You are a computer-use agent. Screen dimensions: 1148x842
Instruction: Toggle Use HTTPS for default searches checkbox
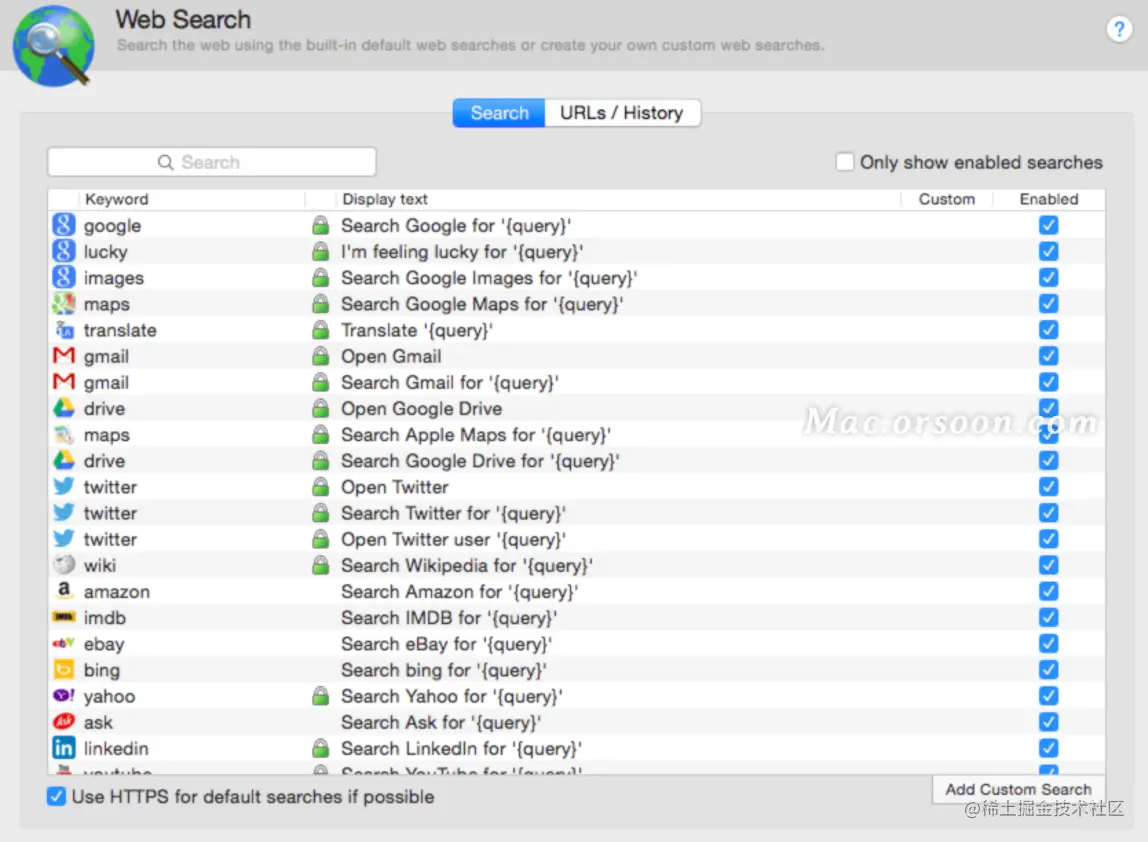(56, 796)
